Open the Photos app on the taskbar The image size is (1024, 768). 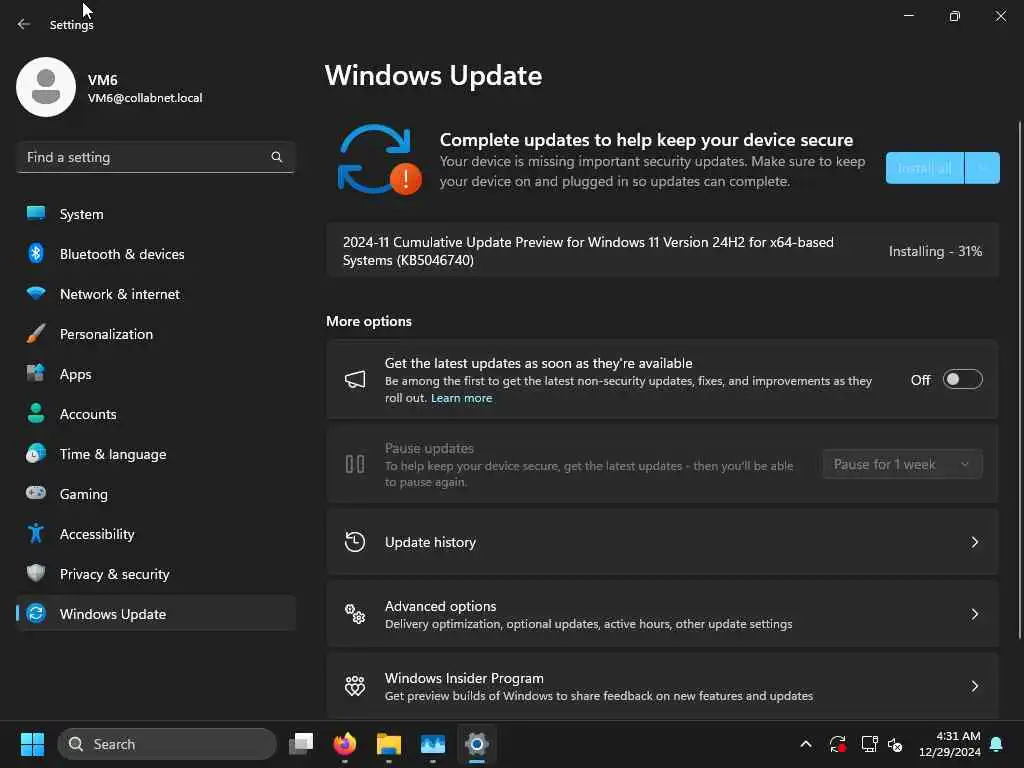click(x=432, y=744)
